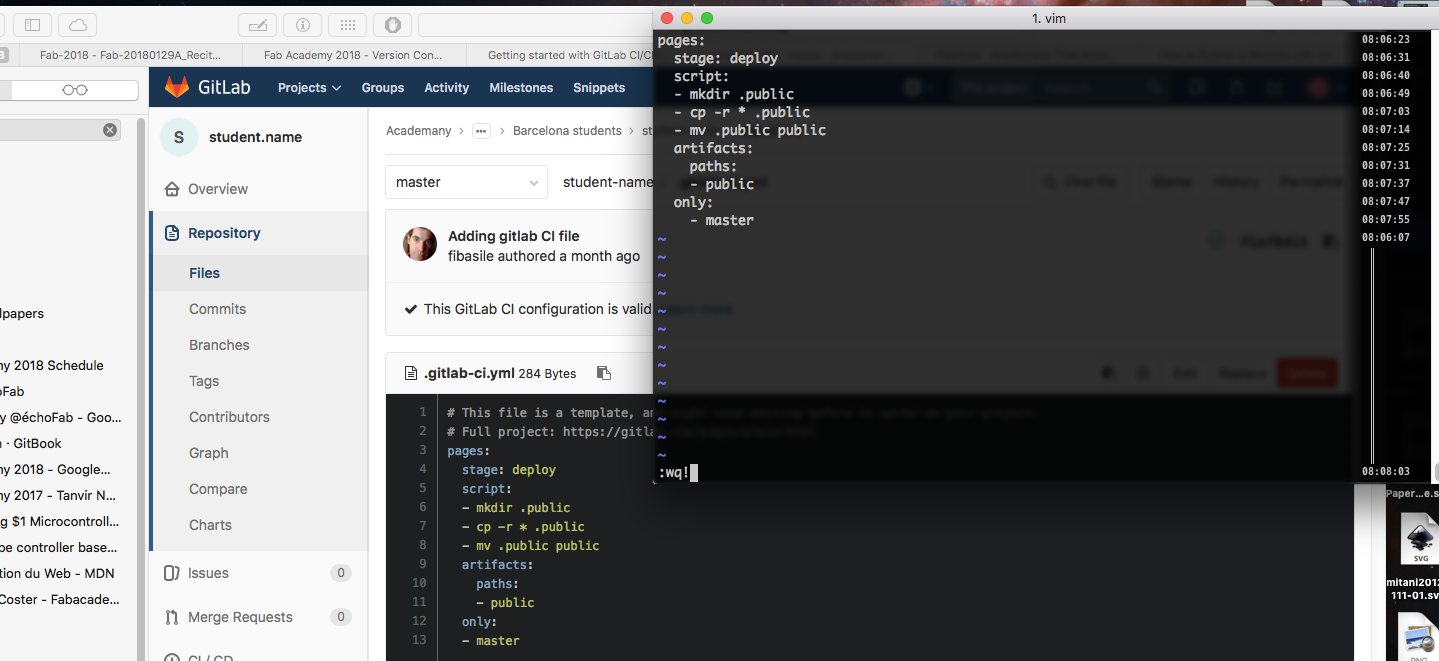Click code line 7 '- cp -r * .public' in GitLab

523,527
